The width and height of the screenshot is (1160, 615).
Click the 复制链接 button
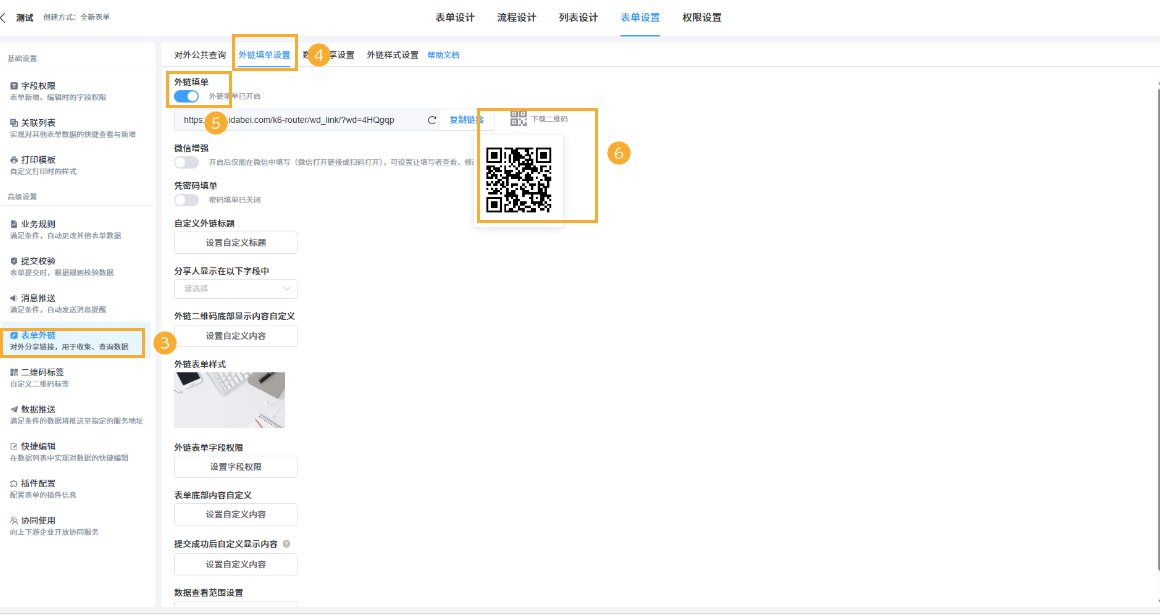click(468, 119)
